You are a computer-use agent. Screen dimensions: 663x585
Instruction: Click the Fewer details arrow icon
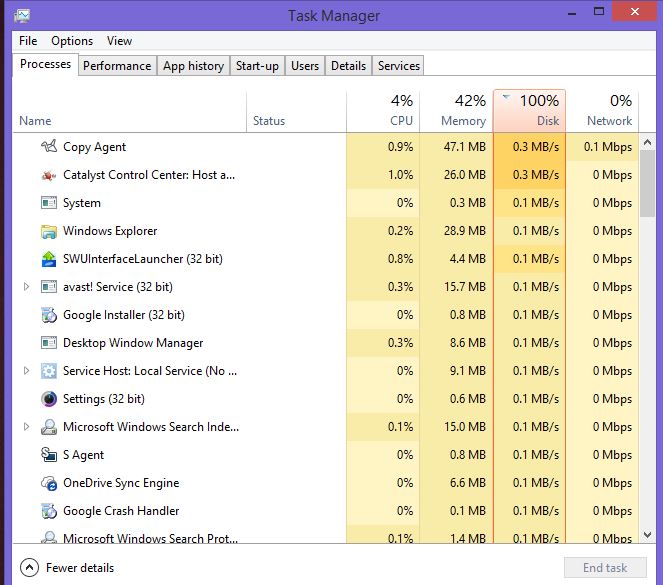[29, 568]
